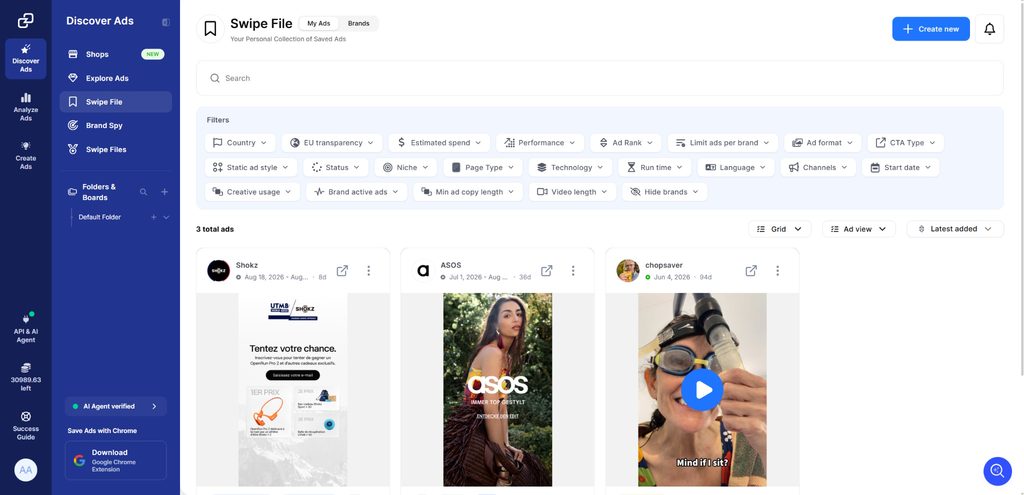Click the Create new button
Screen dimensions: 1024x495
coord(931,29)
